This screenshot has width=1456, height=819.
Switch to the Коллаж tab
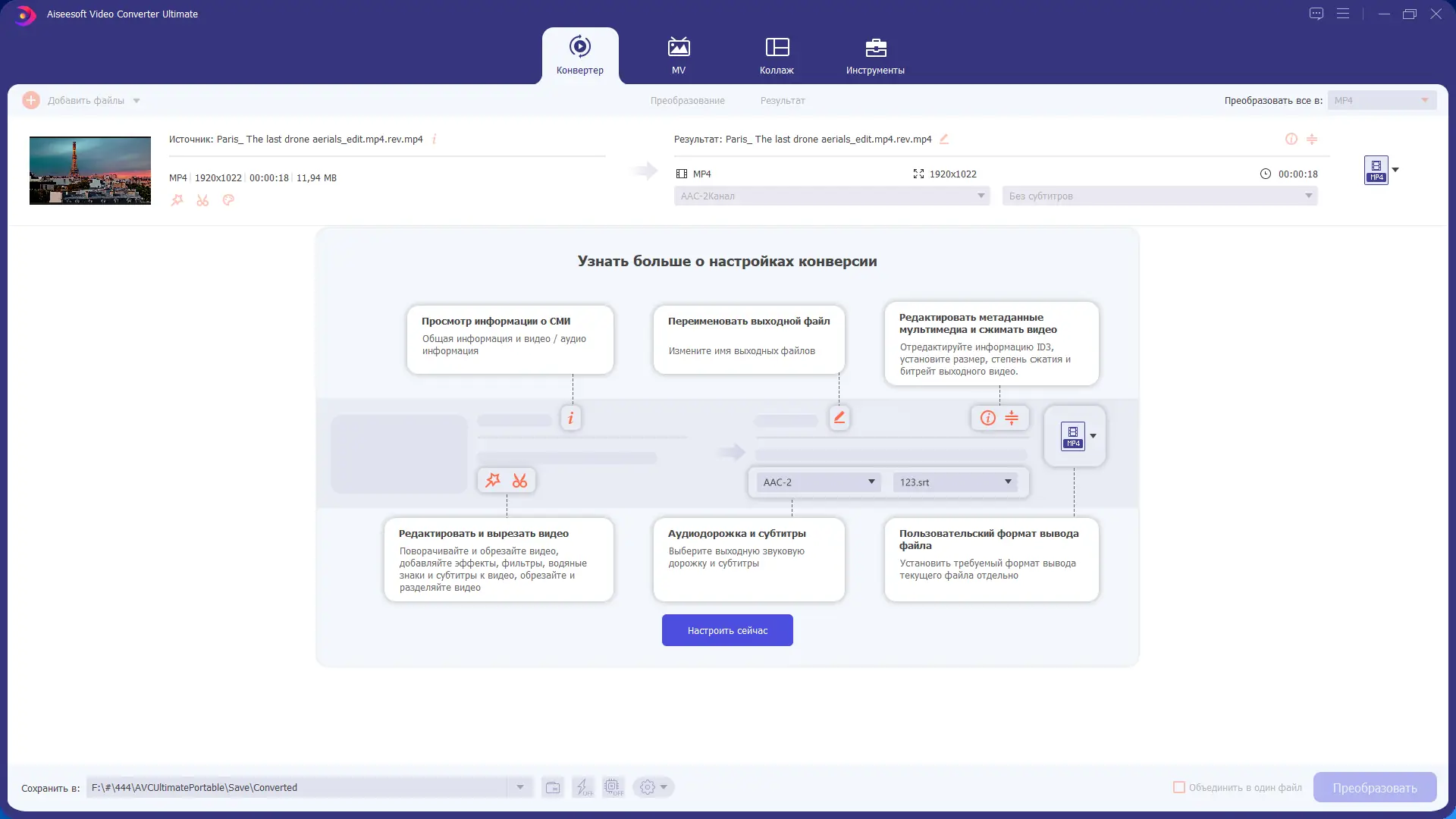click(777, 55)
